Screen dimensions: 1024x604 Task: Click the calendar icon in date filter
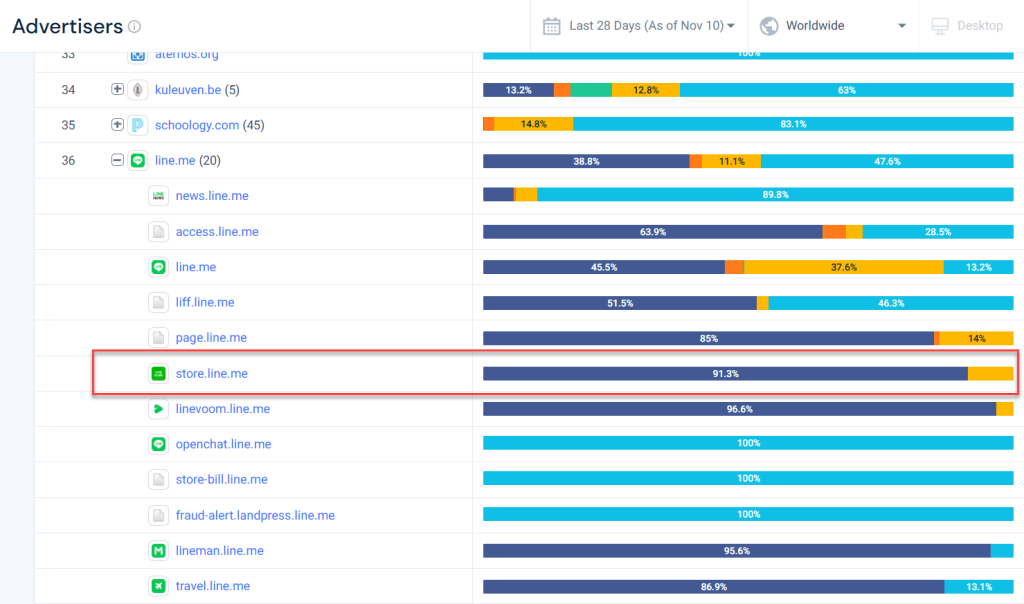pyautogui.click(x=552, y=26)
